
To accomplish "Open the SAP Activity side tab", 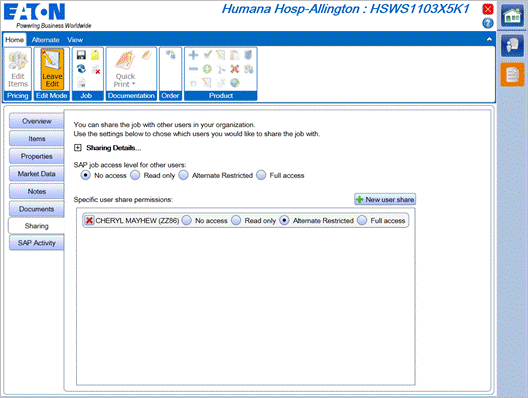I will coord(36,243).
